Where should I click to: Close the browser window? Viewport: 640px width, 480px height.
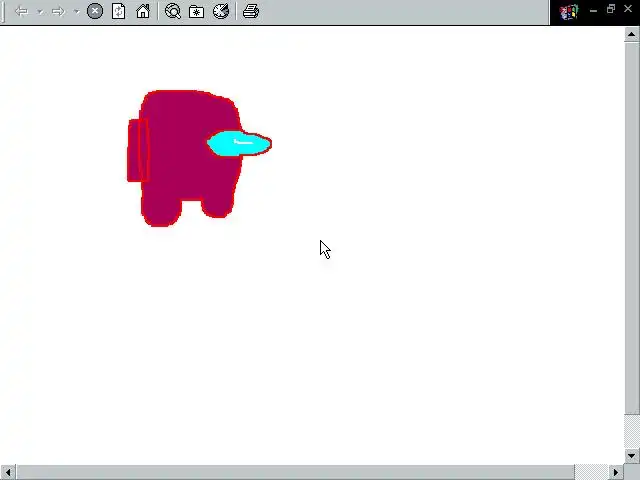[628, 8]
